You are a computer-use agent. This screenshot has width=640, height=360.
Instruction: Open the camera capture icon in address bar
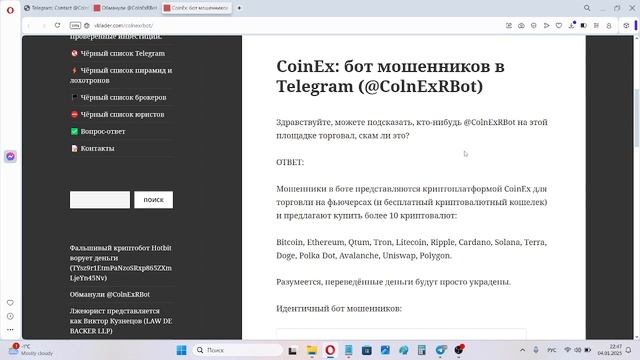(521, 25)
